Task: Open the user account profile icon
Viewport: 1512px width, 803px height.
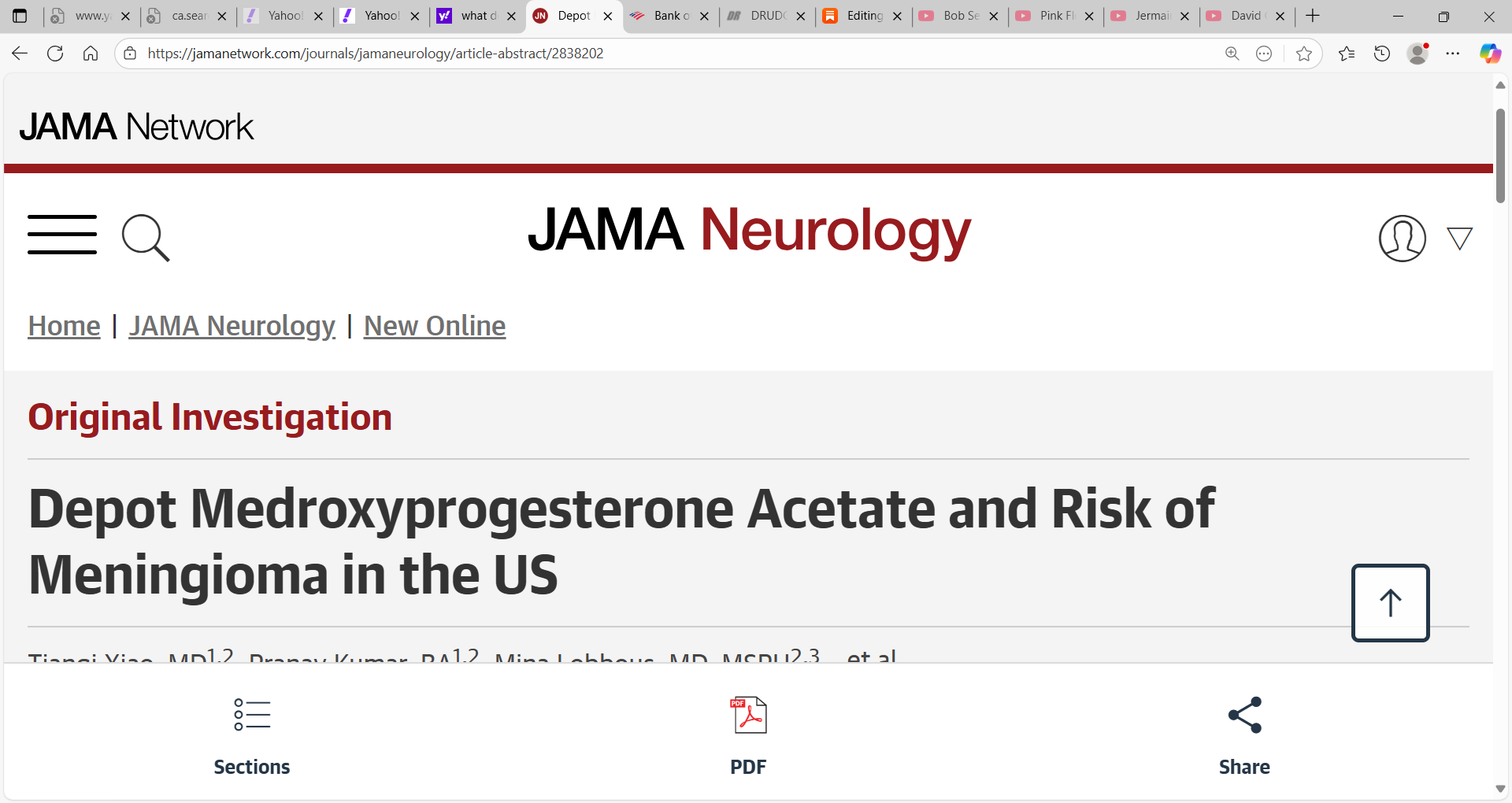Action: (1402, 238)
